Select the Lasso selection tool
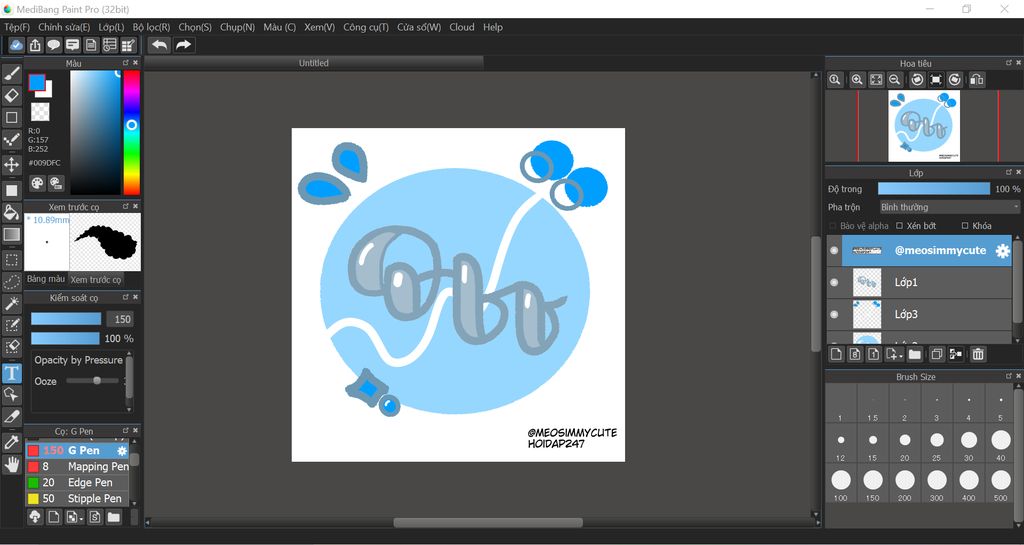The height and width of the screenshot is (545, 1024). [x=12, y=282]
